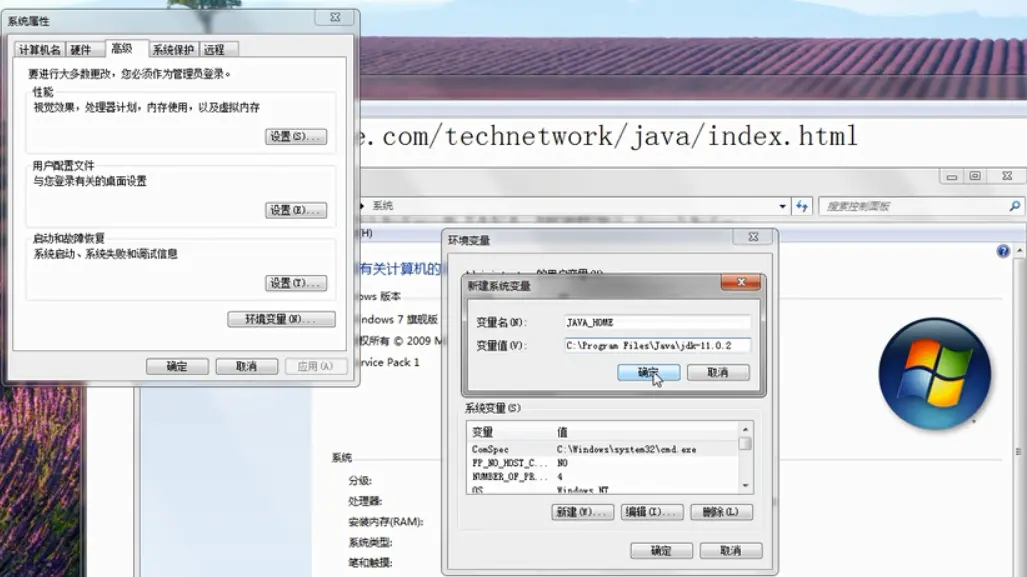Close the Control Panel window
1027x577 pixels.
(x=1007, y=177)
